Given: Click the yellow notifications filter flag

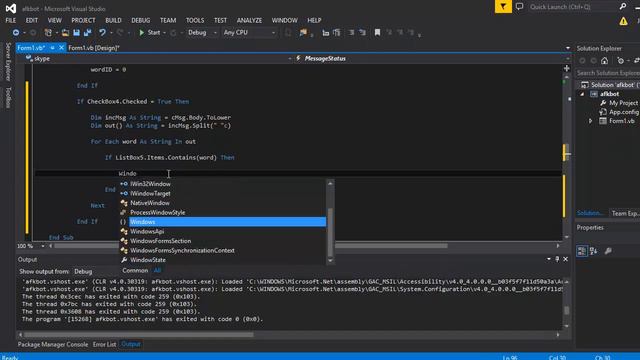Looking at the screenshot, I should [503, 7].
